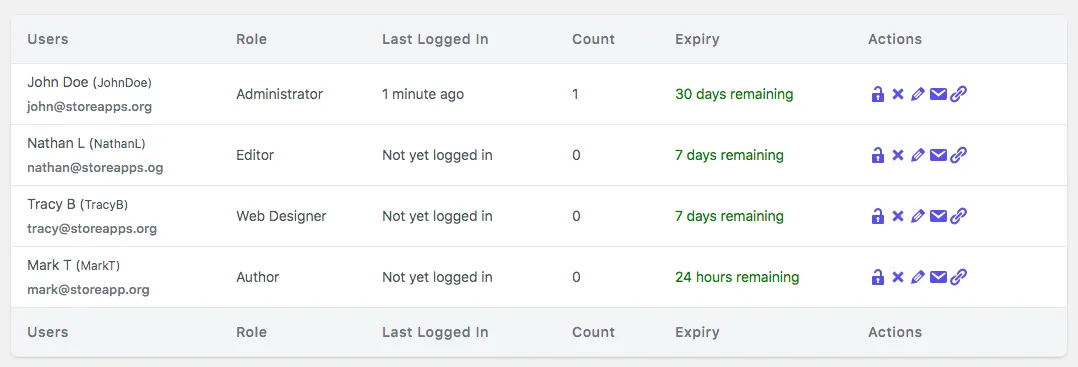Click the Users column header at top
1078x367 pixels.
click(47, 39)
